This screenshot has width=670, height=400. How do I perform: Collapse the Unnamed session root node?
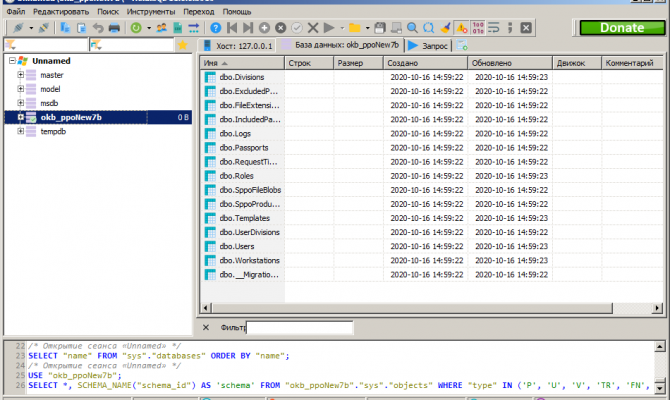(x=12, y=61)
